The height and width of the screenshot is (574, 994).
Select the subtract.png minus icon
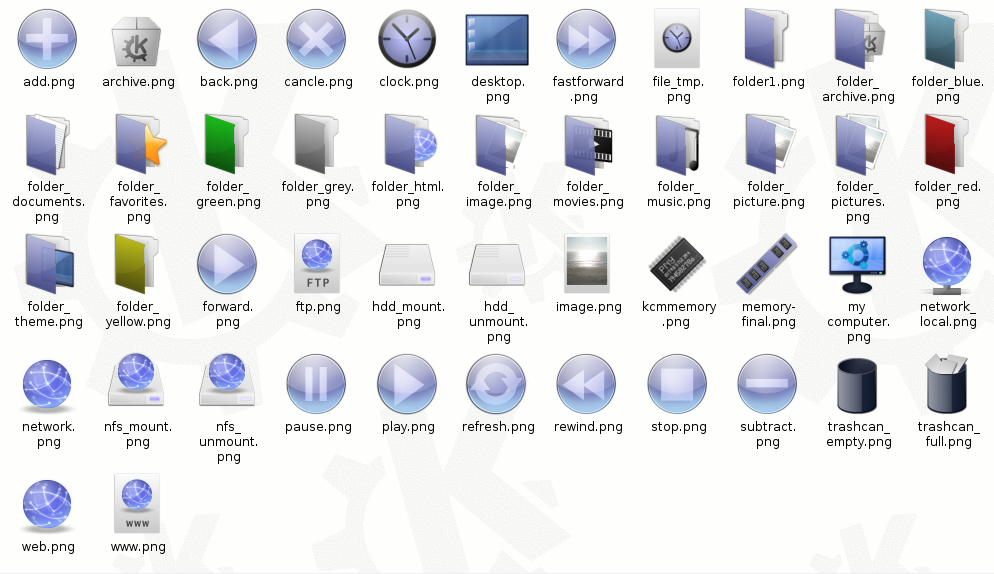pos(767,384)
